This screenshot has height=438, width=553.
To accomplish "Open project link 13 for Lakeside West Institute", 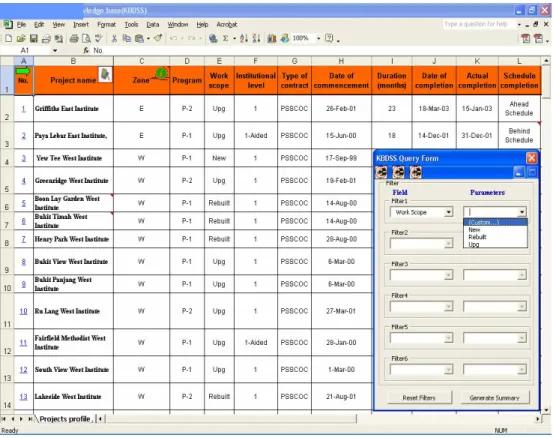I will point(23,397).
